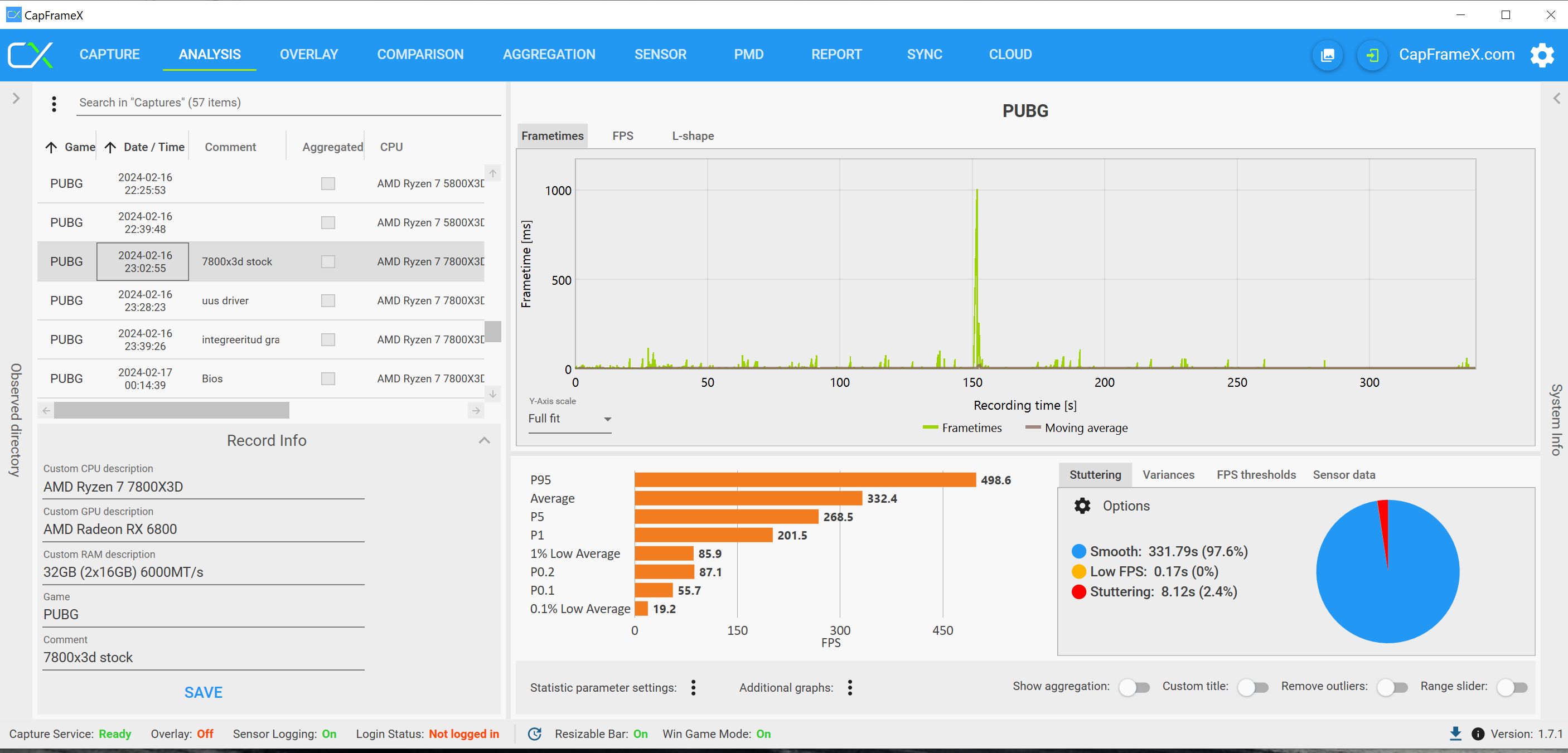Viewport: 1568px width, 753px height.
Task: Edit the Custom CPU description field
Action: 204,487
